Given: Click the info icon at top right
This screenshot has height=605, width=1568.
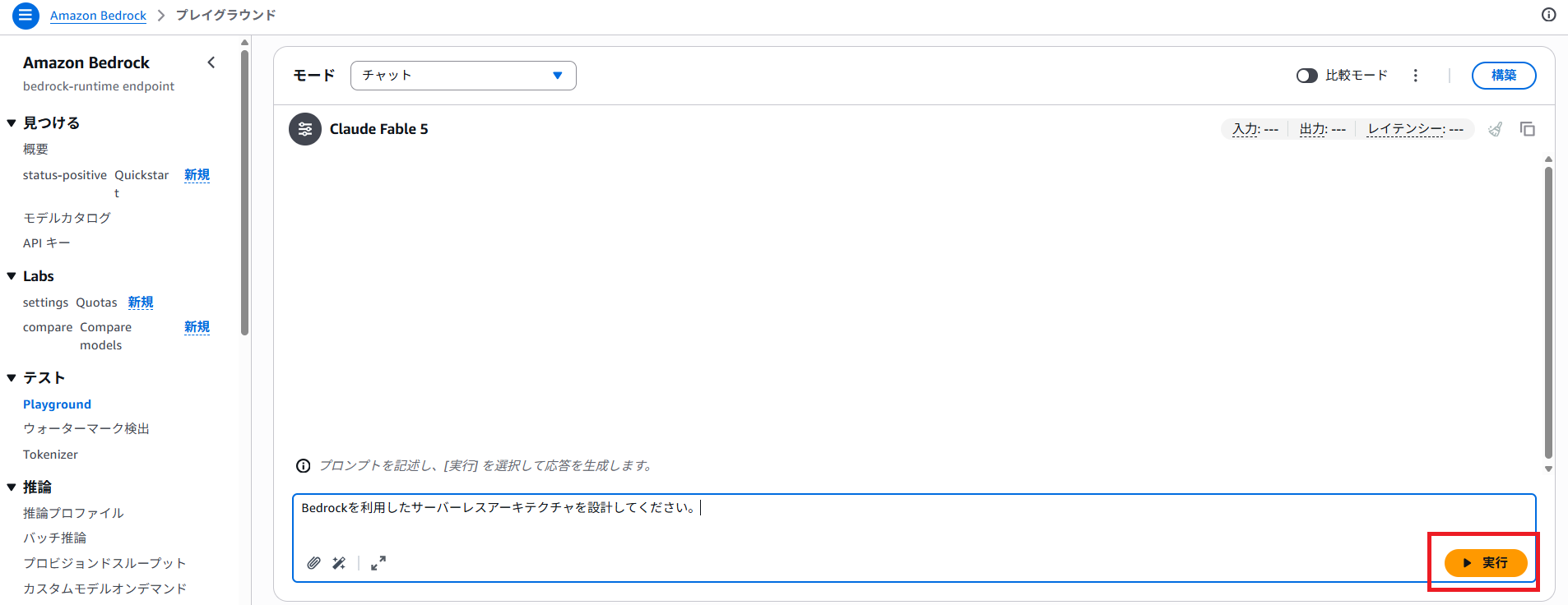Looking at the screenshot, I should coord(1548,15).
